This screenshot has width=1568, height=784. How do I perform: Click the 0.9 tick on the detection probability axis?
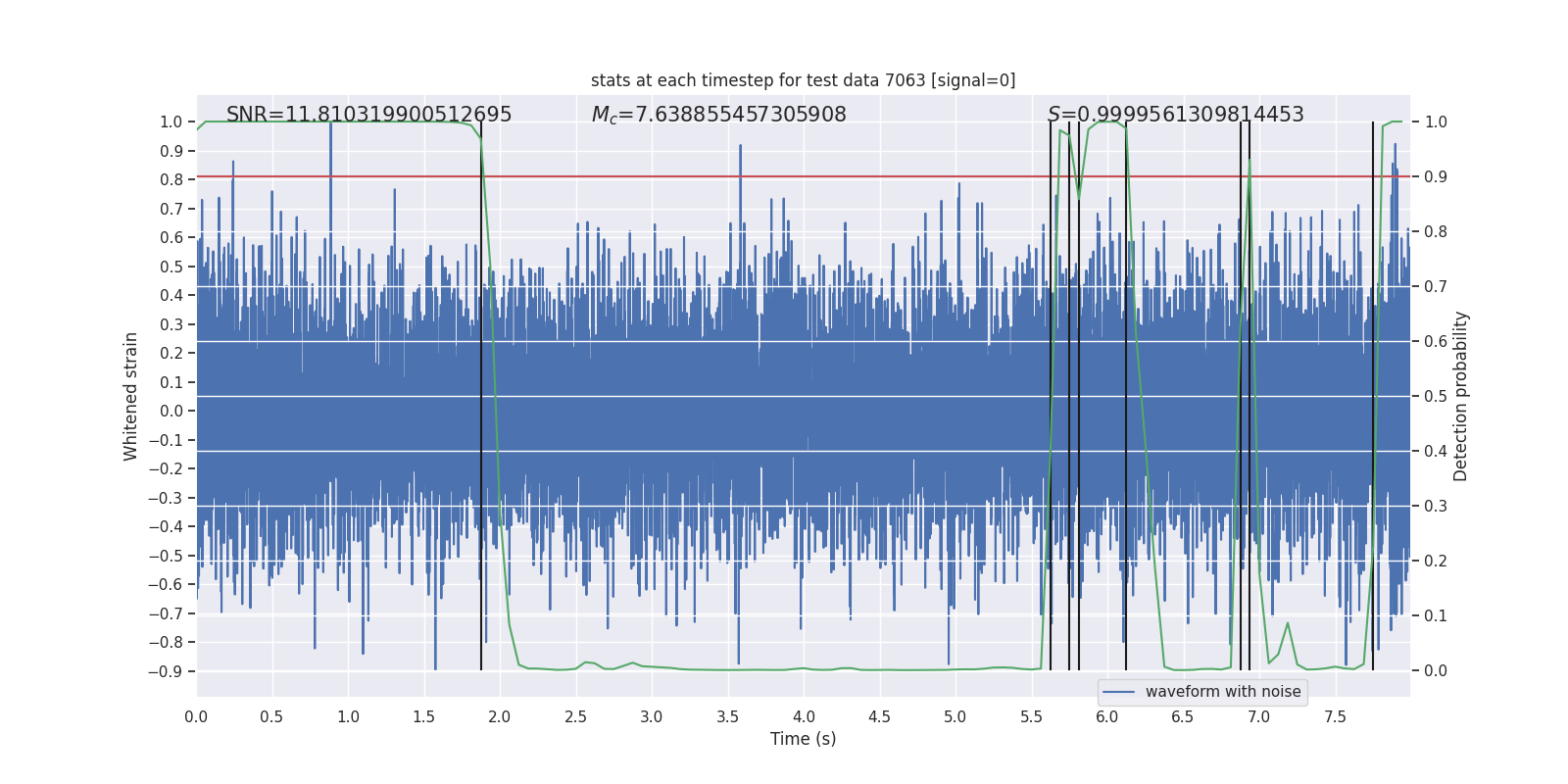(1436, 176)
